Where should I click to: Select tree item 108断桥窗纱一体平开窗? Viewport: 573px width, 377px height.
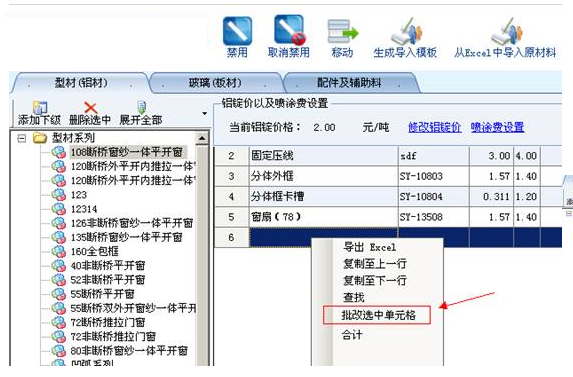click(126, 152)
